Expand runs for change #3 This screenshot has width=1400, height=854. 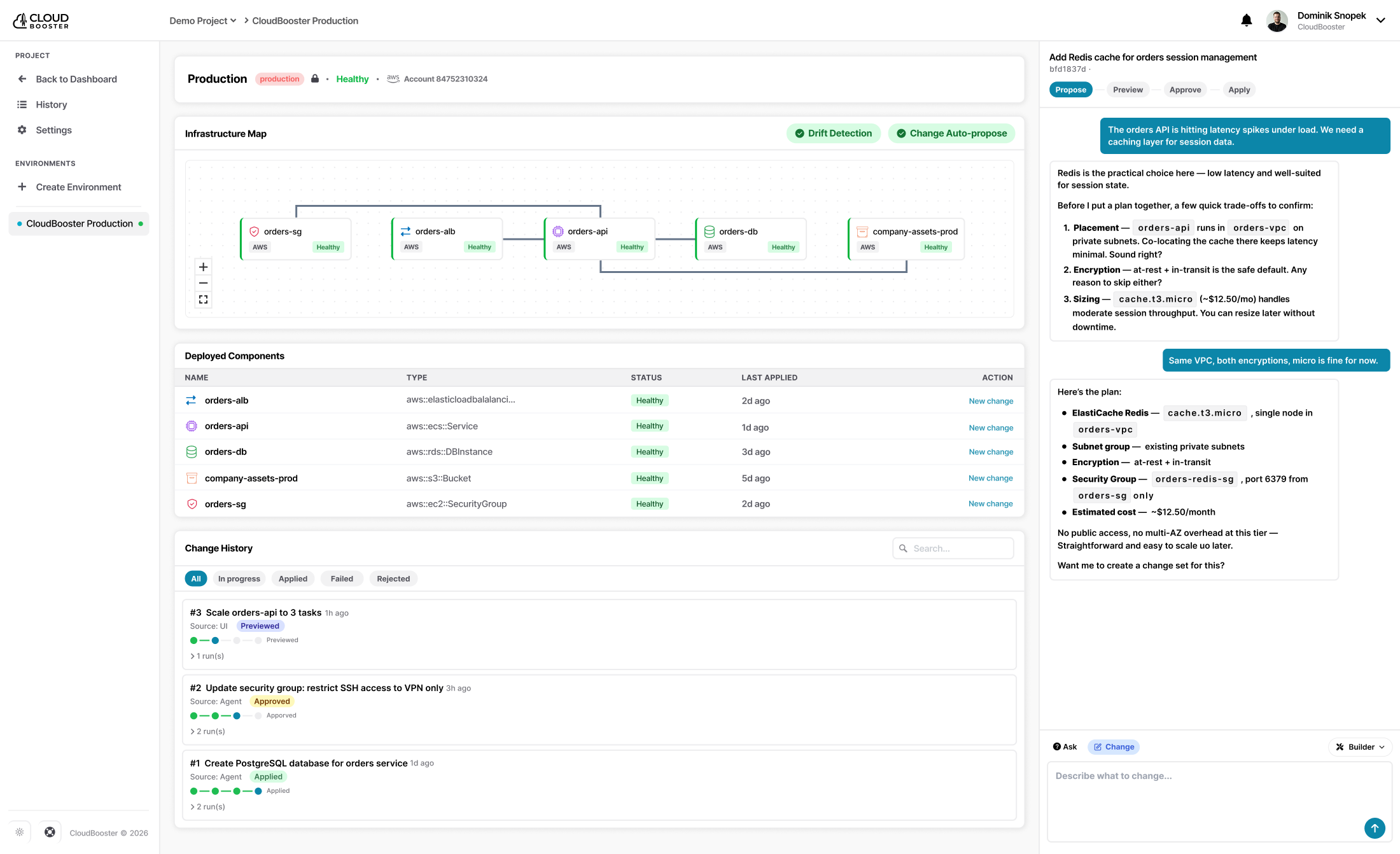(207, 656)
